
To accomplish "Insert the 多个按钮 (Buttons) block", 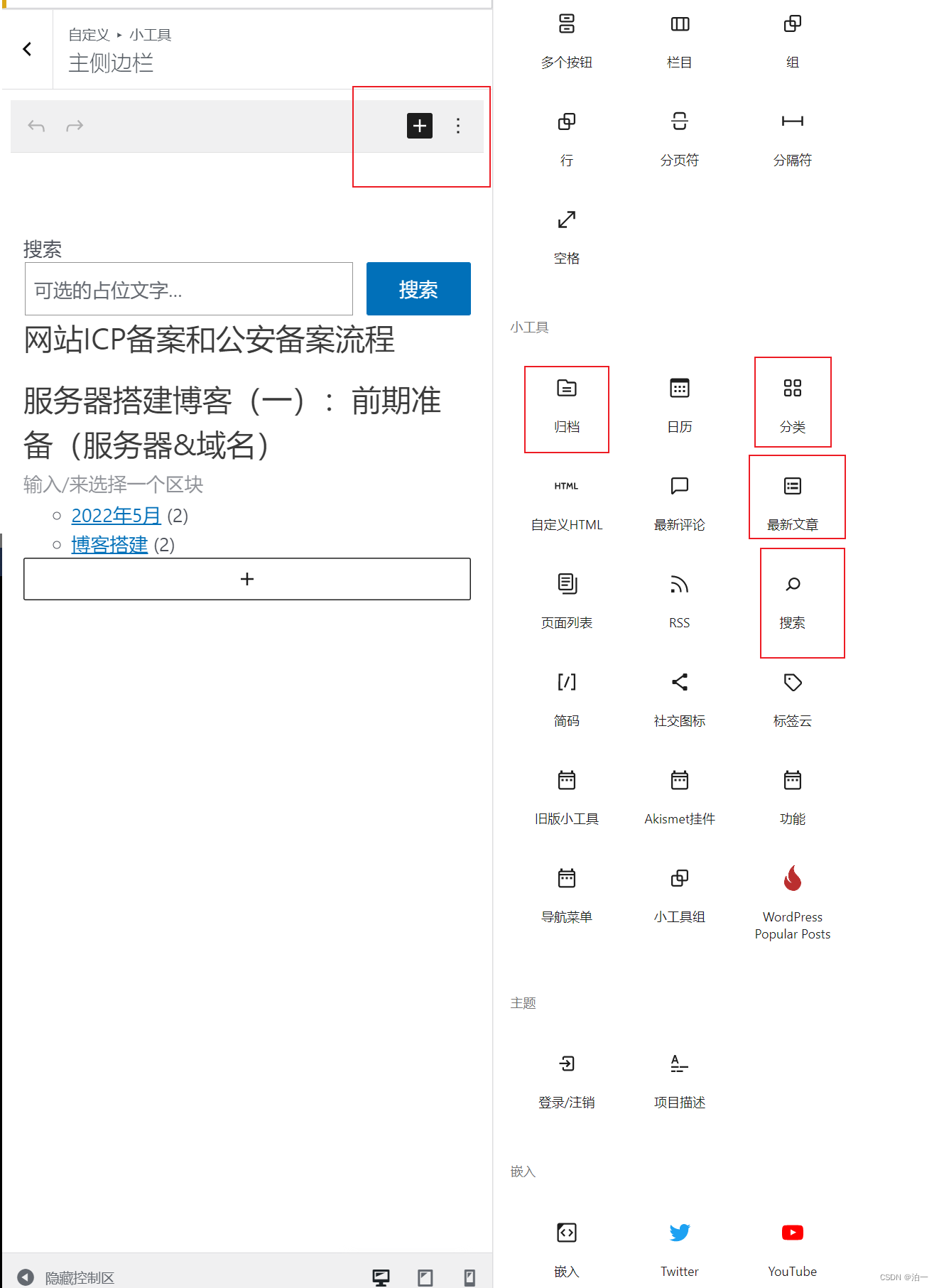I will click(x=566, y=41).
